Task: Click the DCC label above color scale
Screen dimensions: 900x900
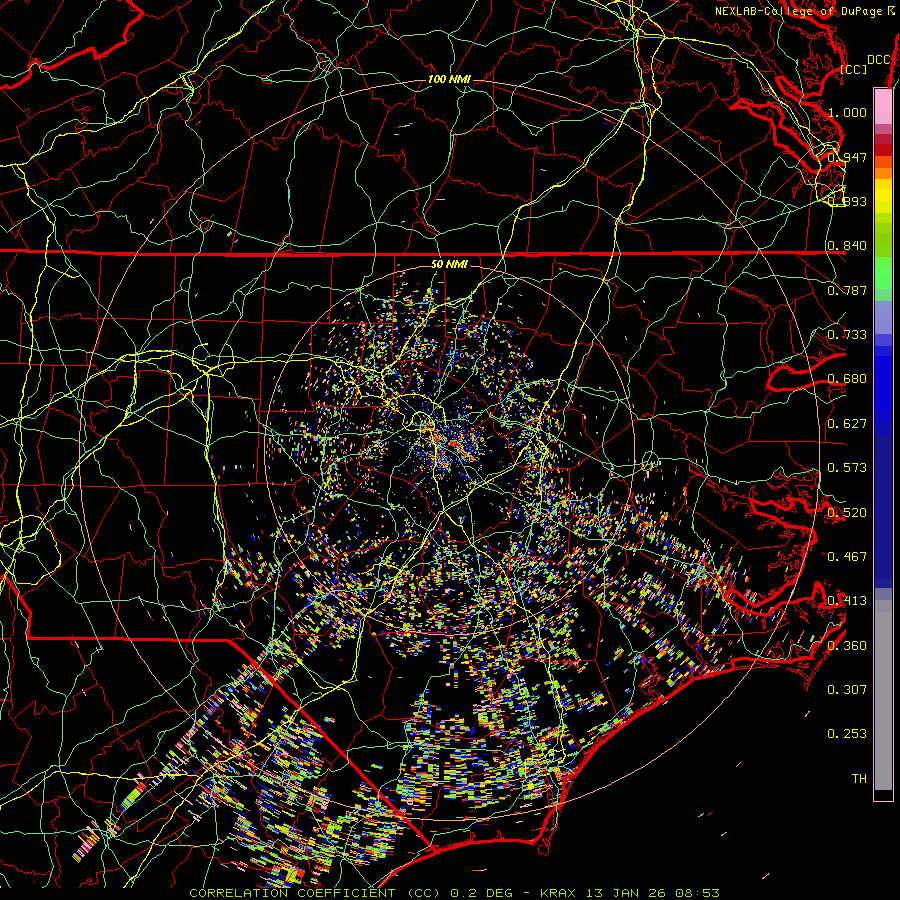Action: 878,60
